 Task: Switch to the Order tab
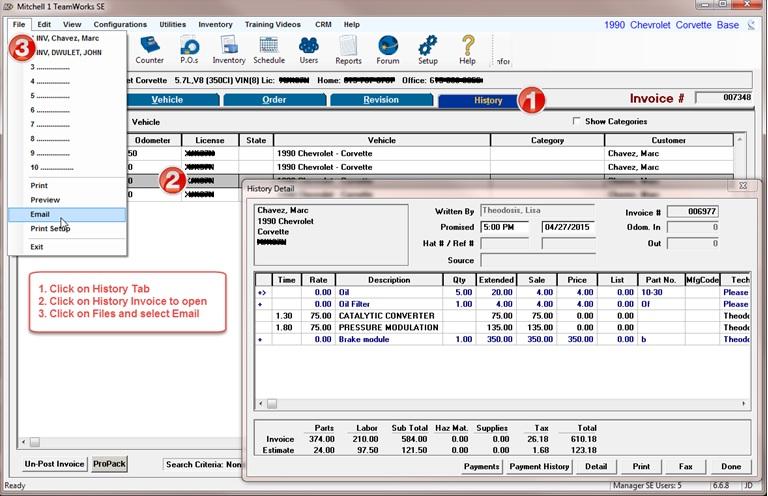tap(274, 100)
